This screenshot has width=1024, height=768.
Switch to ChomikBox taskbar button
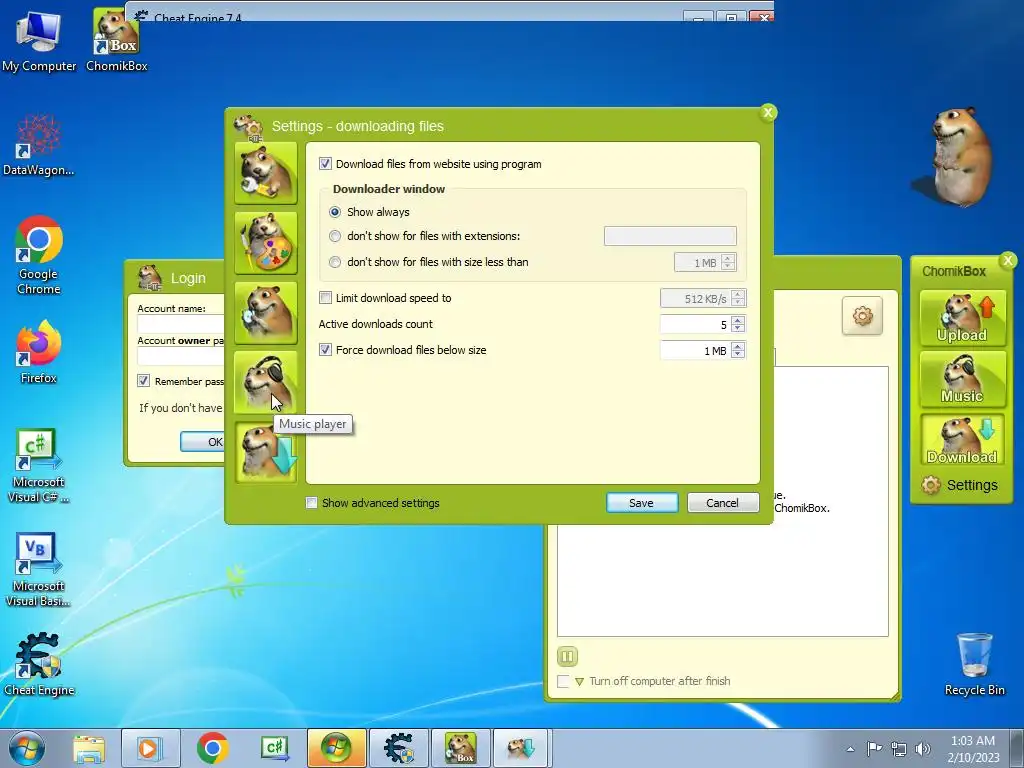tap(460, 748)
